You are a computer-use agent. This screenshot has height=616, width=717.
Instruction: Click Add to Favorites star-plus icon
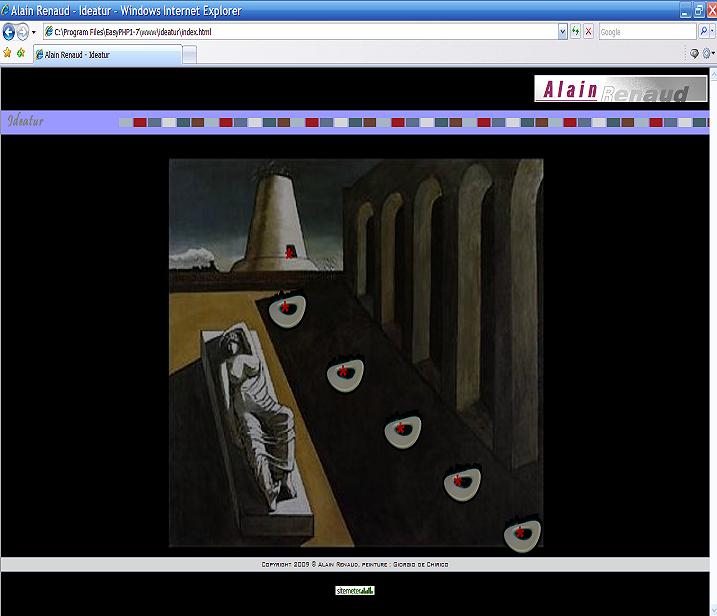tap(21, 53)
